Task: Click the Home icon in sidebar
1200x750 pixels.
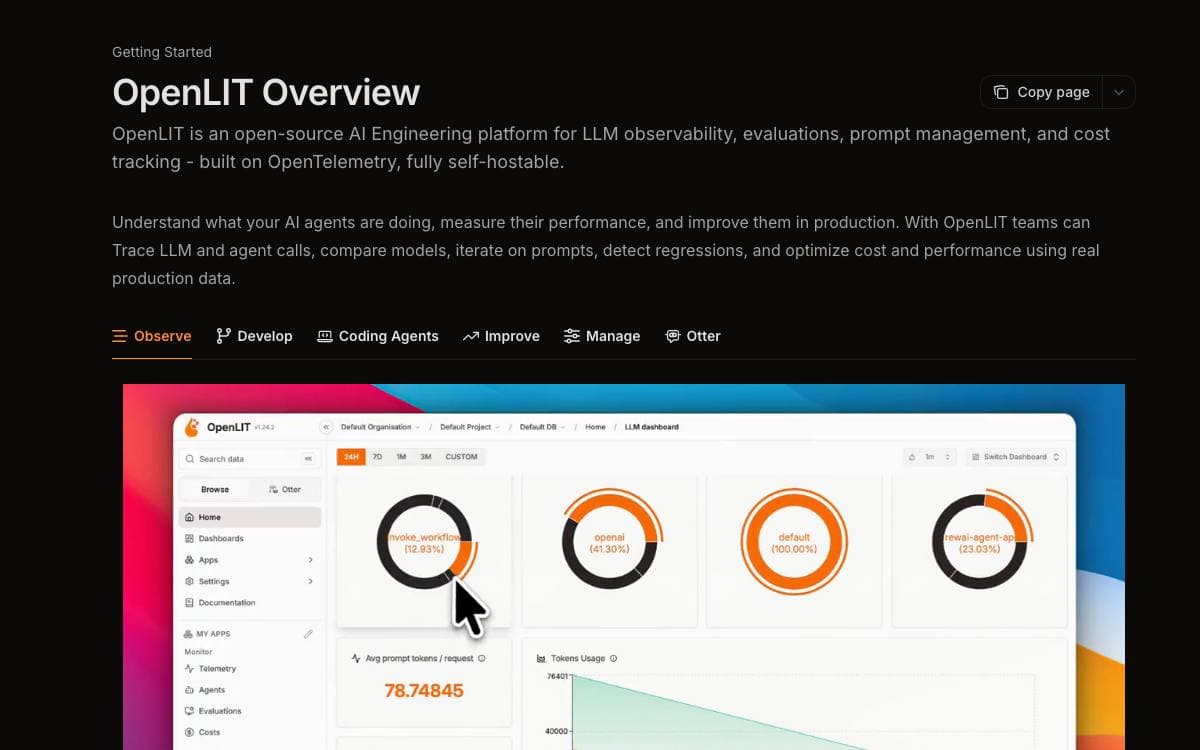Action: (x=190, y=517)
